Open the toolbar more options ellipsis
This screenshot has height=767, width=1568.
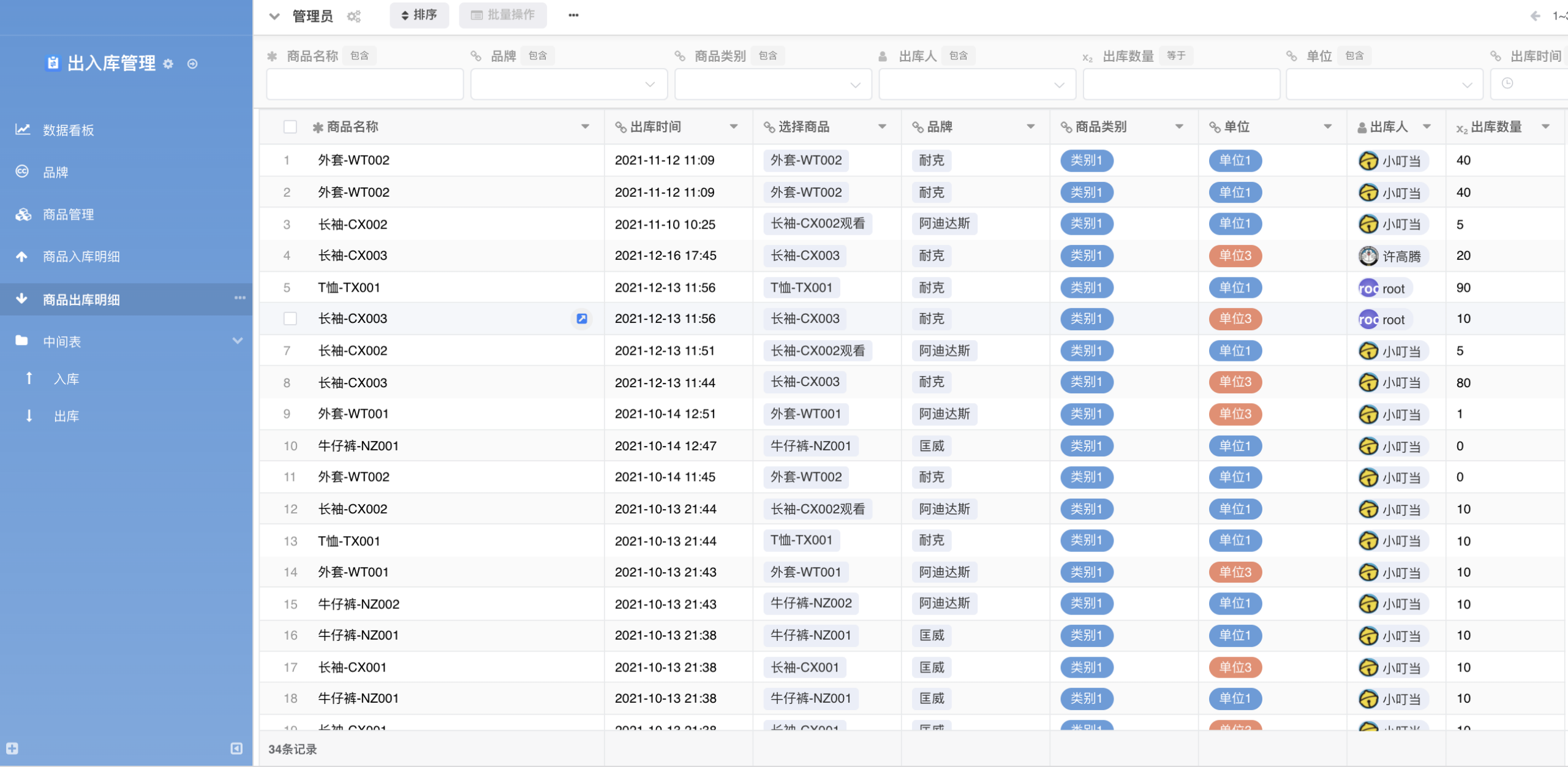coord(573,15)
